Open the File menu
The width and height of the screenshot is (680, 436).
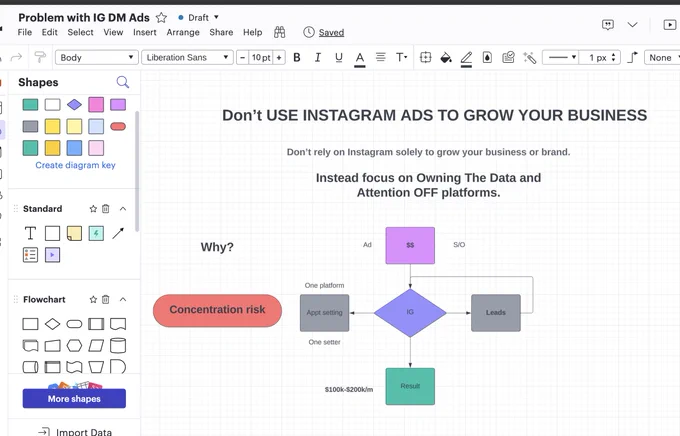(25, 32)
